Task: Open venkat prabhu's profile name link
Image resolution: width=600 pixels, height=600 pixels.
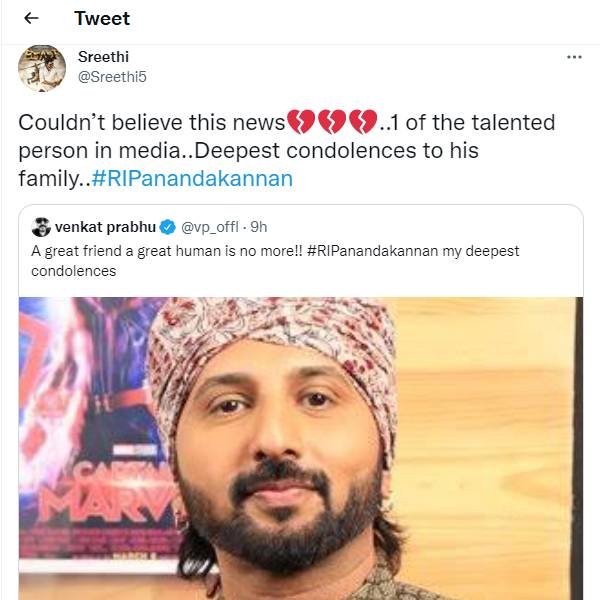Action: pos(106,227)
